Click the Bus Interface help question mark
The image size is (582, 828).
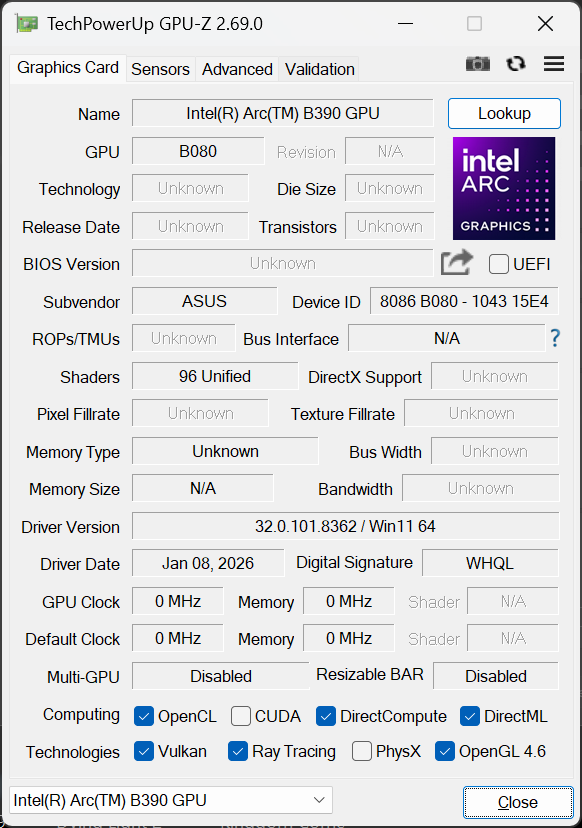(x=555, y=338)
